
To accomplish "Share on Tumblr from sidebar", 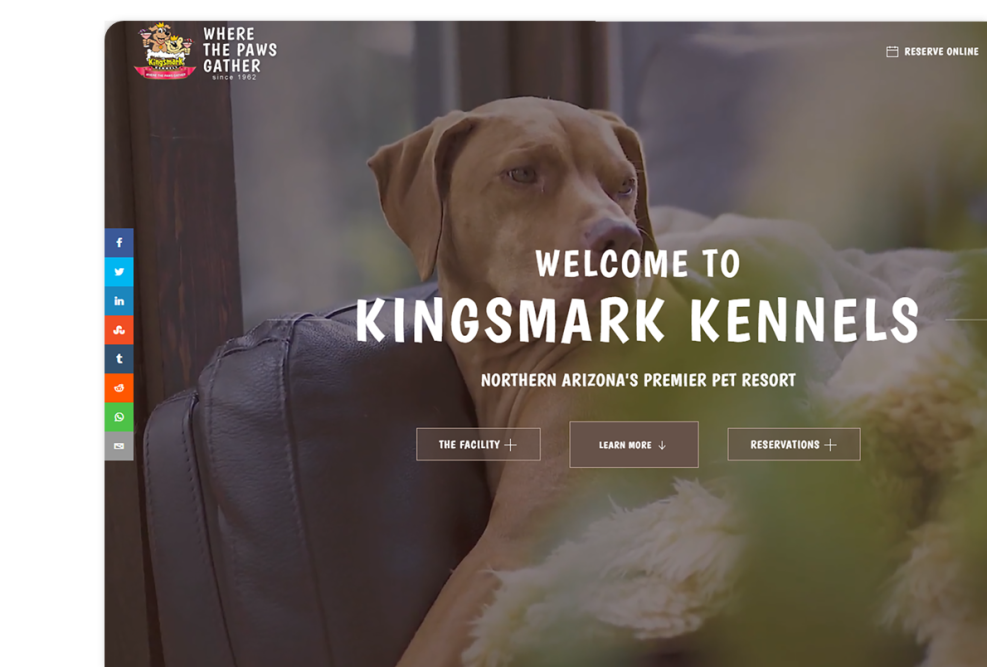I will (119, 359).
